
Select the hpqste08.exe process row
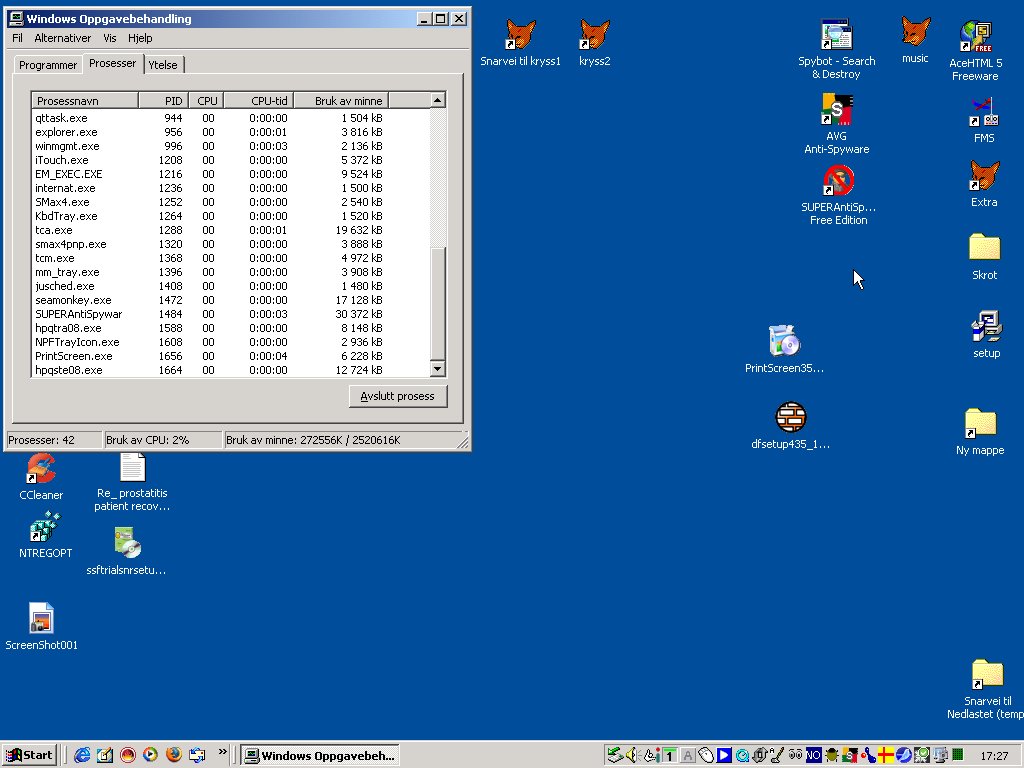click(231, 370)
